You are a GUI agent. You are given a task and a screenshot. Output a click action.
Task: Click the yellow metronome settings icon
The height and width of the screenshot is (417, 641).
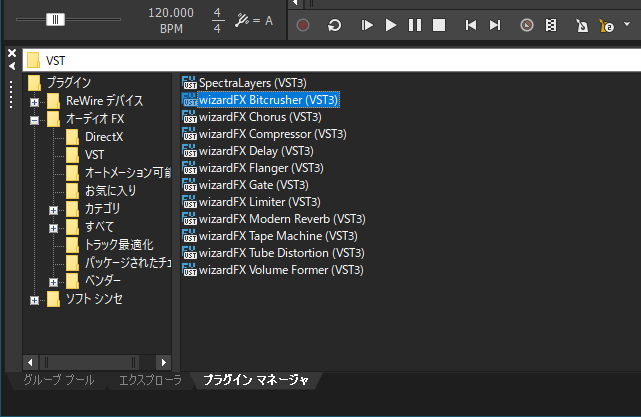[x=606, y=26]
